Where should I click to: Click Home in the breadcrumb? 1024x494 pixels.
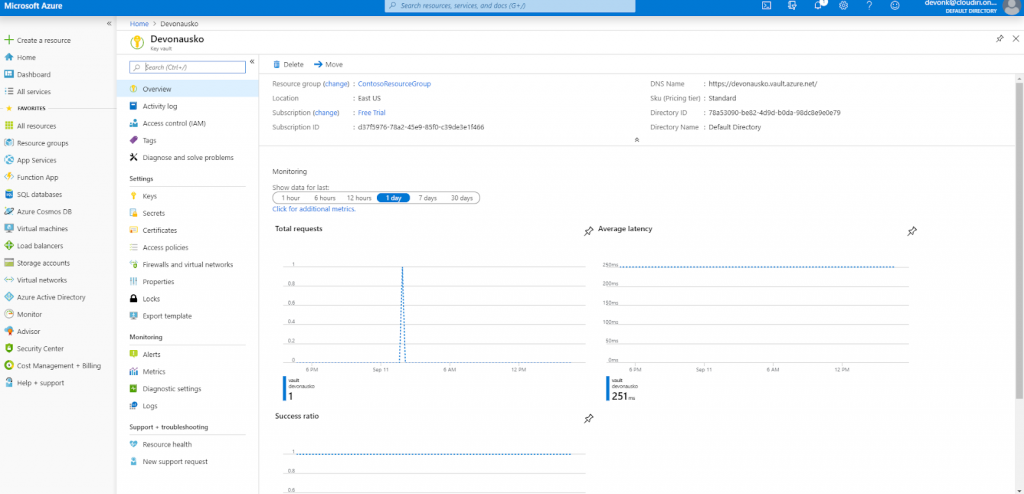(138, 24)
